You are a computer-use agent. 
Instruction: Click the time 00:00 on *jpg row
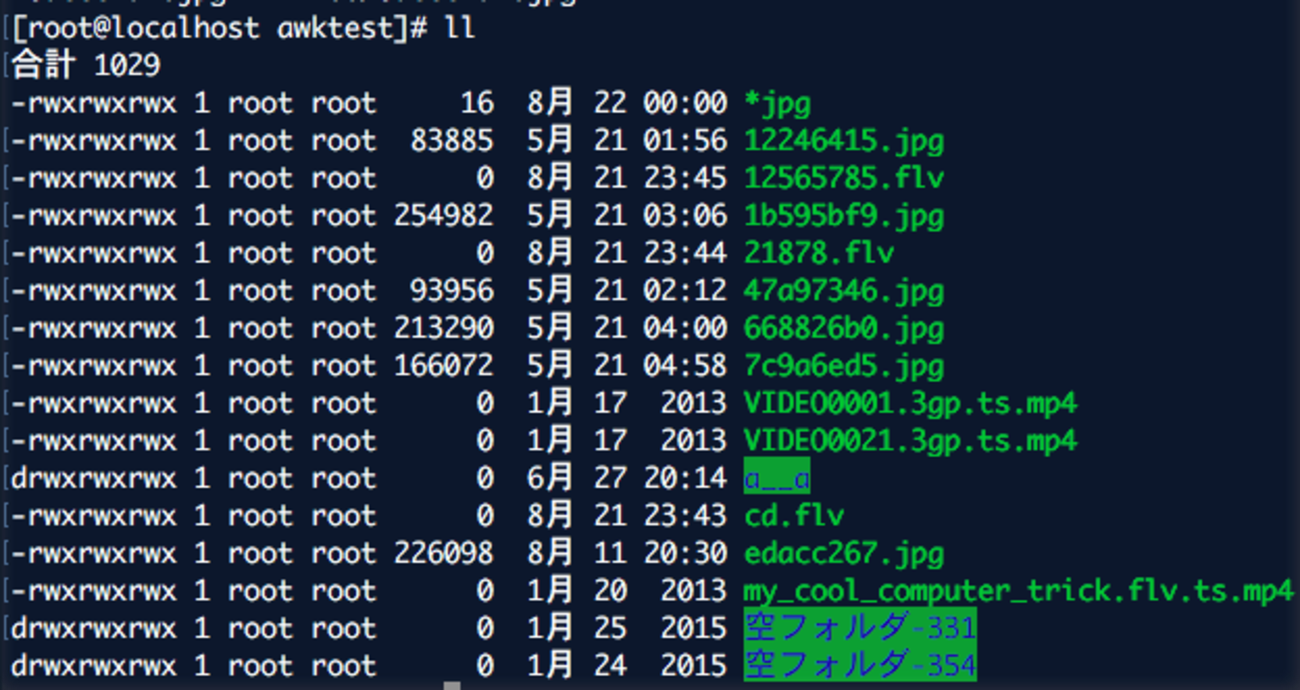(x=686, y=103)
